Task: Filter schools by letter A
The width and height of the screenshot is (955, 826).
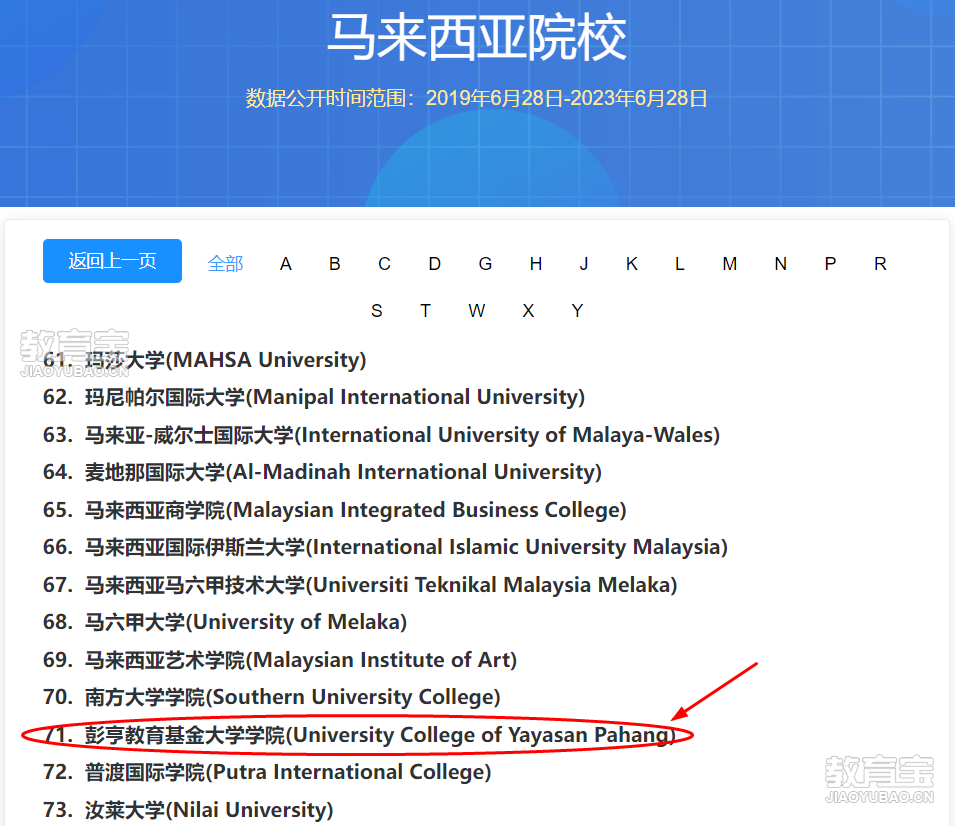Action: [286, 264]
